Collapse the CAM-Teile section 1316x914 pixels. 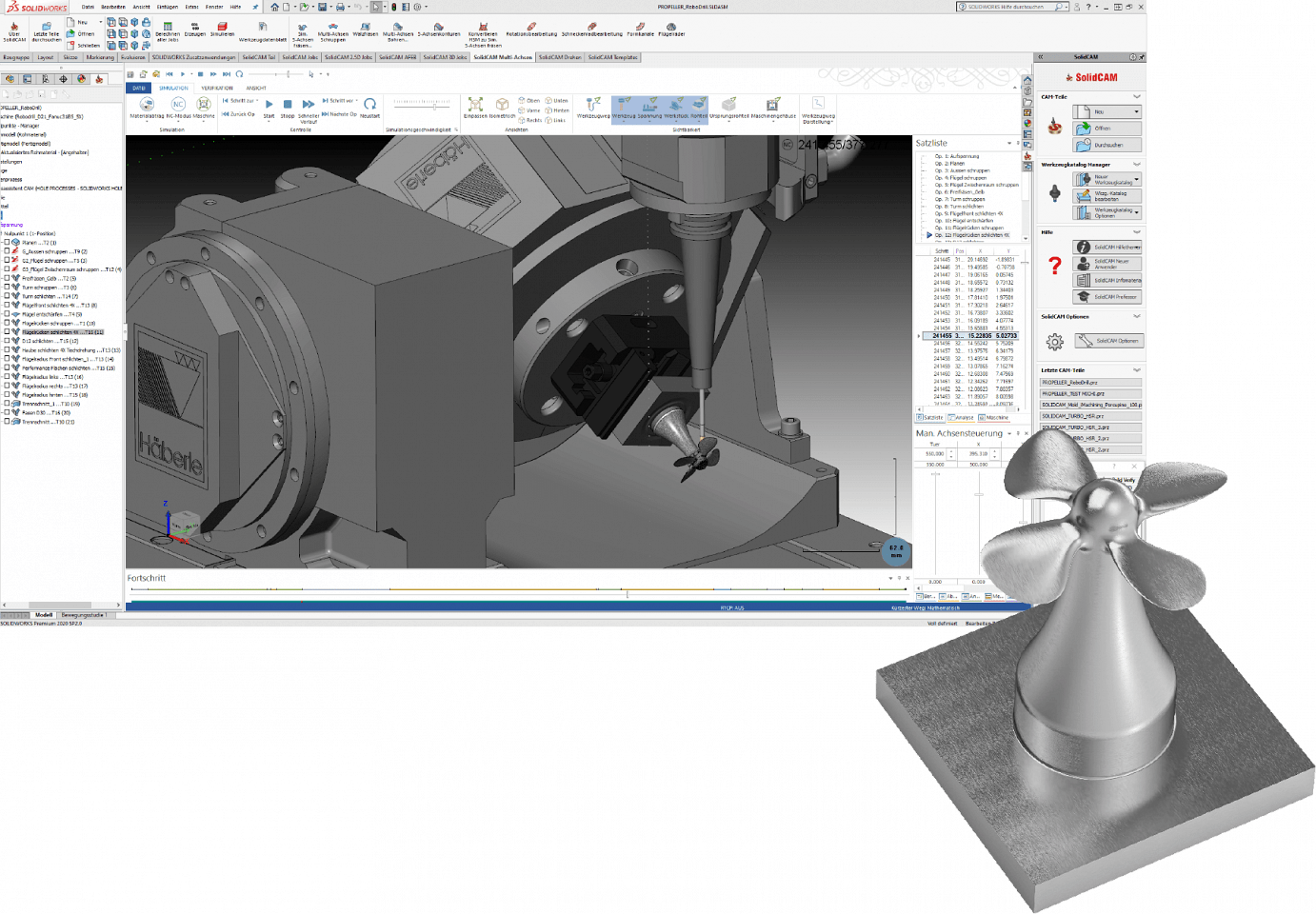click(x=1137, y=97)
